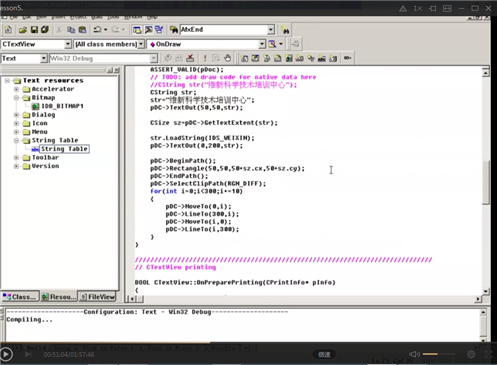
Task: Click the New Icon resource icon
Action: [278, 58]
